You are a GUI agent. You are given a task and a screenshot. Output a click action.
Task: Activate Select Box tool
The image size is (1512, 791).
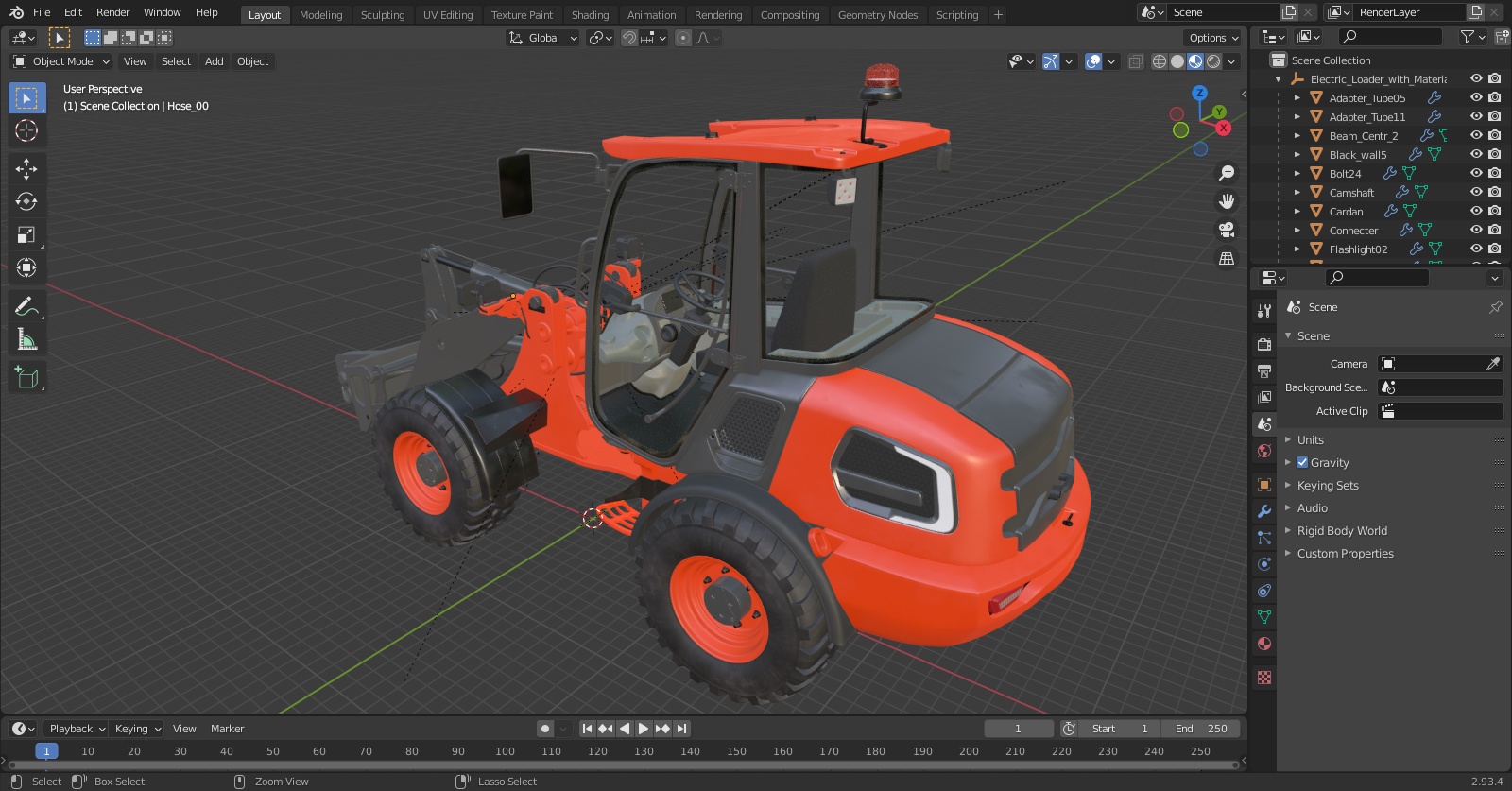click(26, 97)
